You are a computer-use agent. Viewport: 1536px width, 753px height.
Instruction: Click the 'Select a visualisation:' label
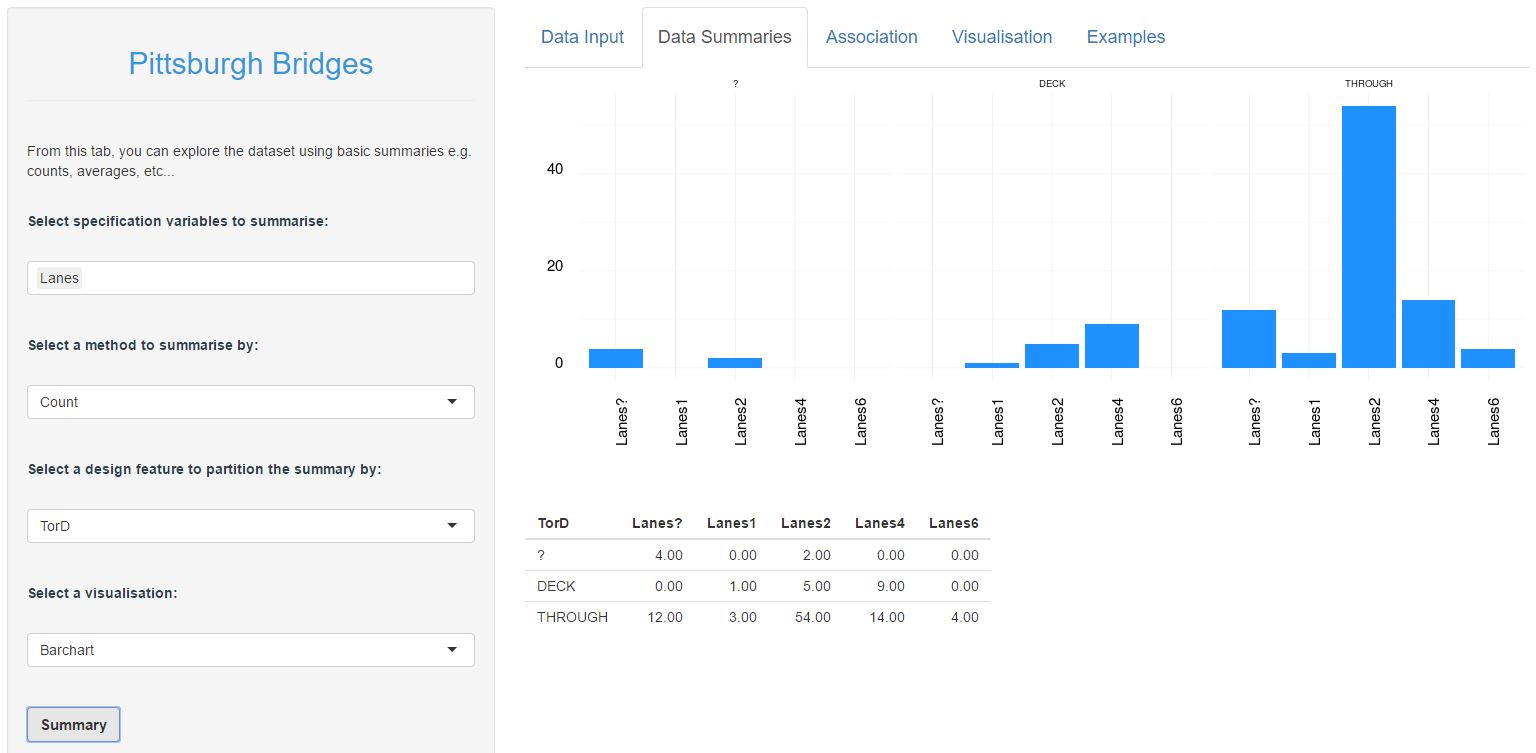[103, 593]
